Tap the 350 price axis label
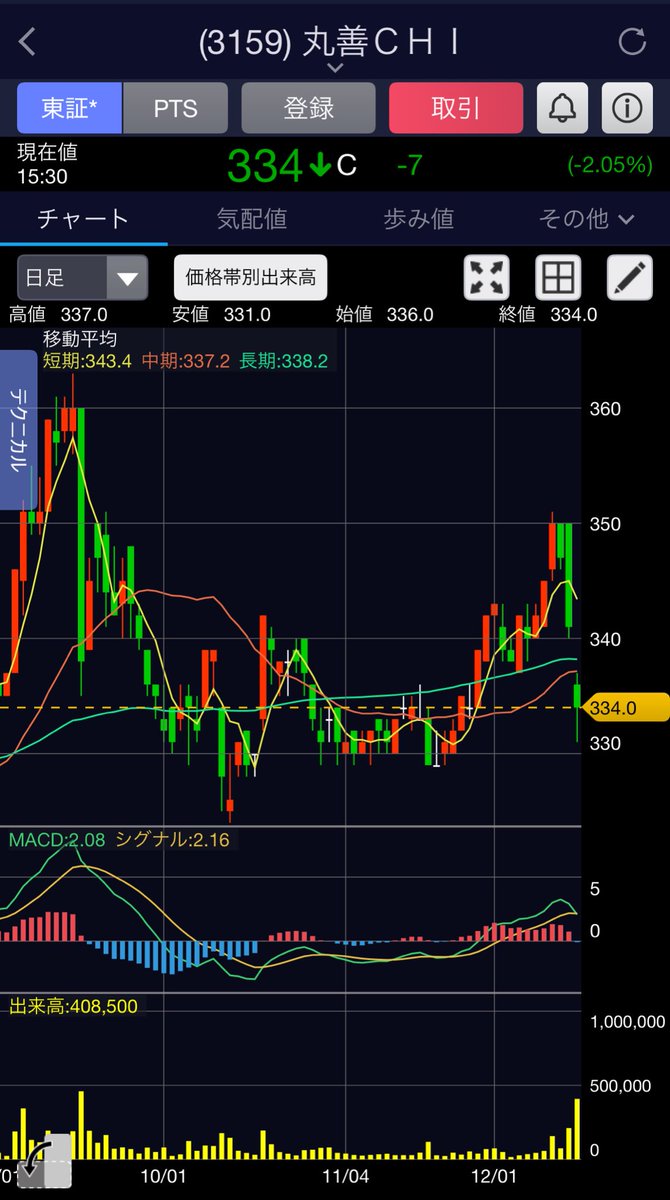The height and width of the screenshot is (1200, 670). coord(606,523)
